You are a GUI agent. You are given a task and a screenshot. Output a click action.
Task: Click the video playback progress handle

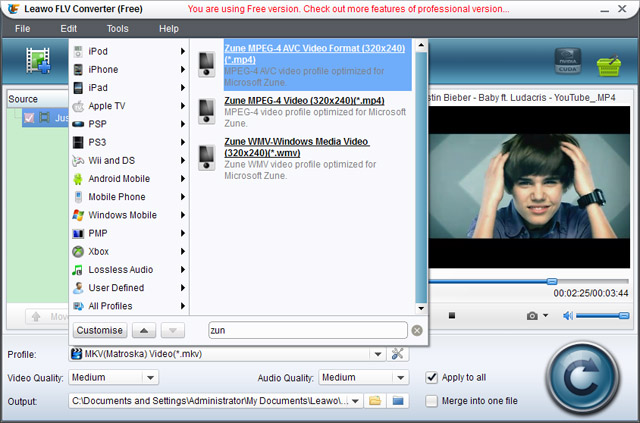click(x=552, y=281)
